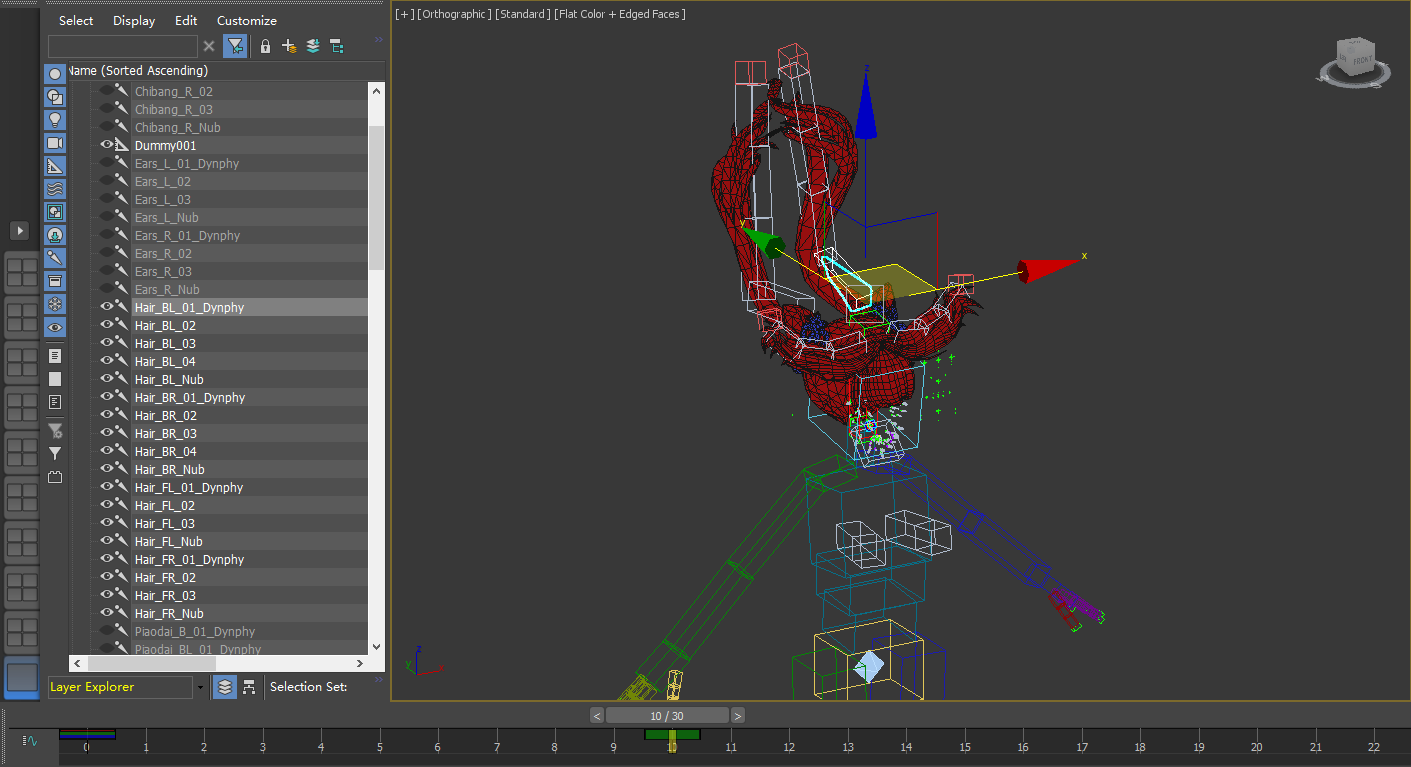Show hidden Piaodai_B_01_Dynphy via its eye
The image size is (1411, 767).
[x=106, y=631]
